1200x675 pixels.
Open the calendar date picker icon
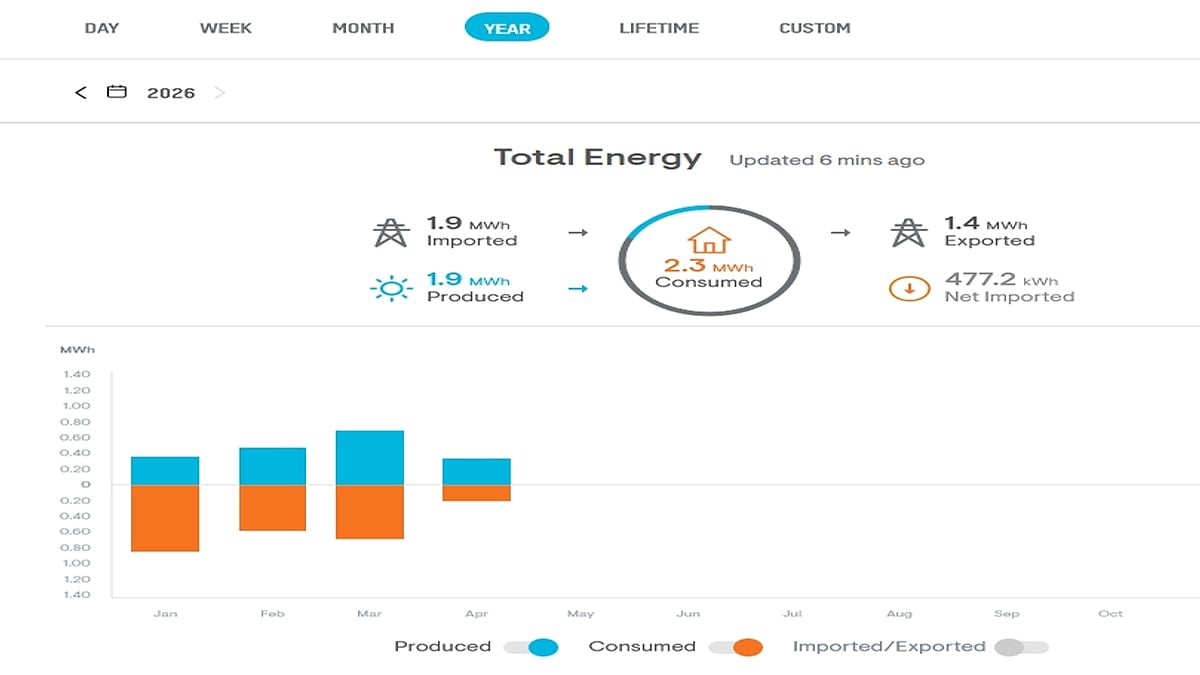(x=117, y=92)
